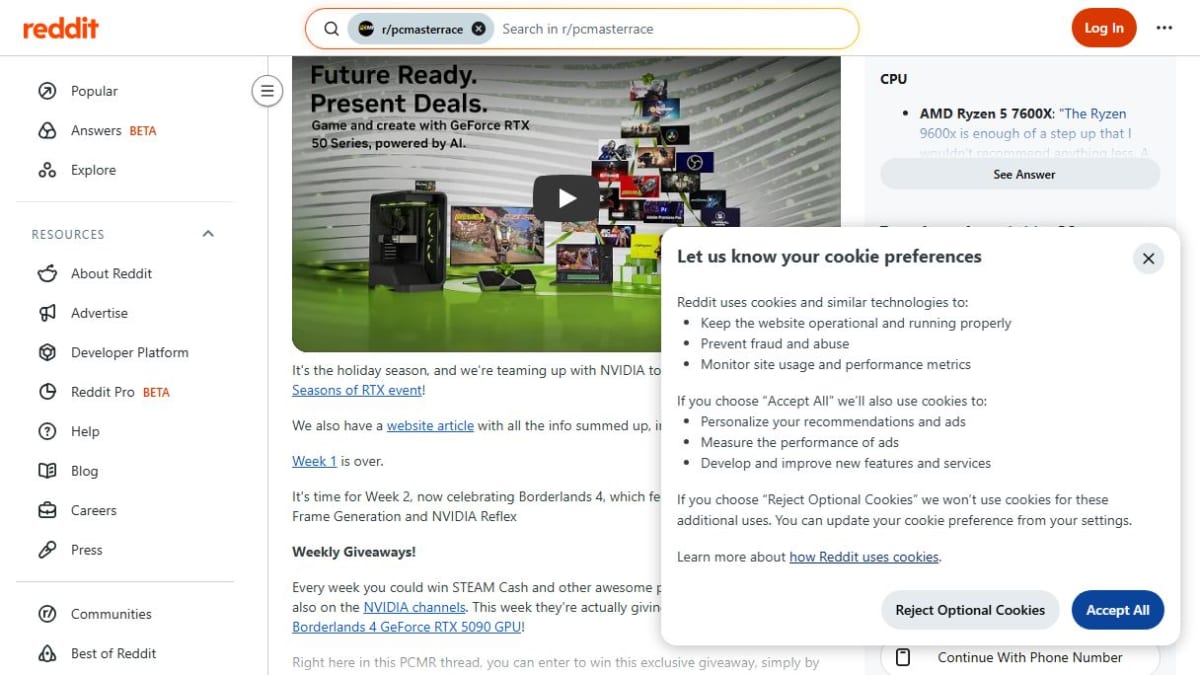This screenshot has height=675, width=1200.
Task: Click Reject Optional Cookies button
Action: [970, 610]
